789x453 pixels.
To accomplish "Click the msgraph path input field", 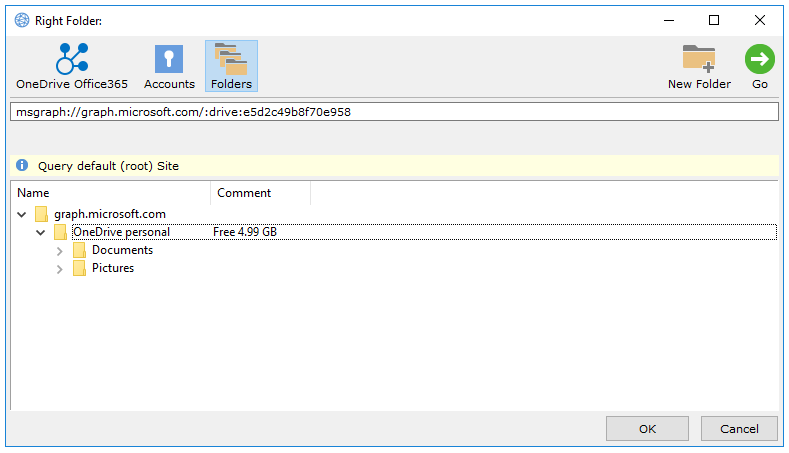I will click(x=394, y=112).
